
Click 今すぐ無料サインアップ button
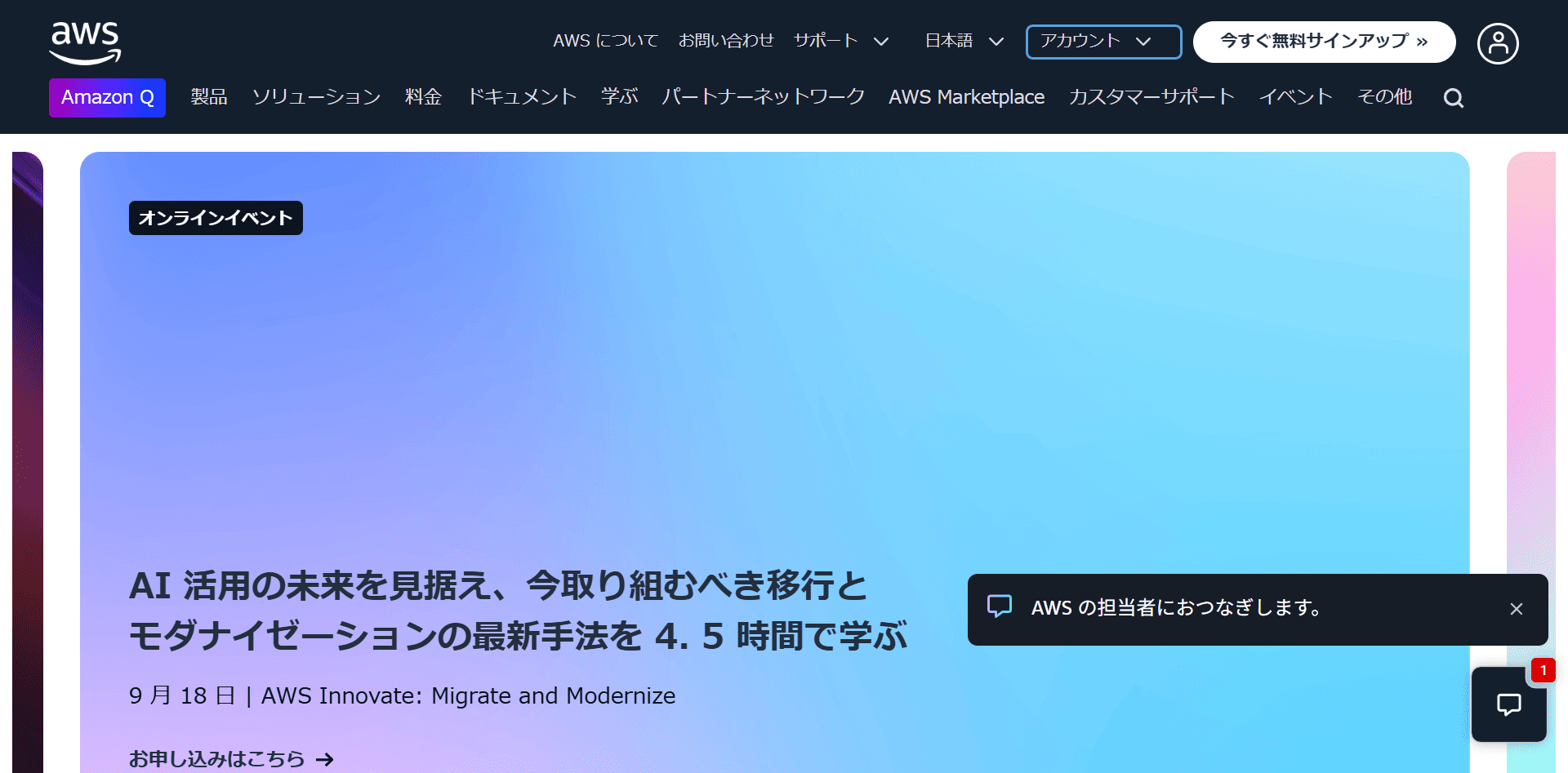(x=1324, y=42)
